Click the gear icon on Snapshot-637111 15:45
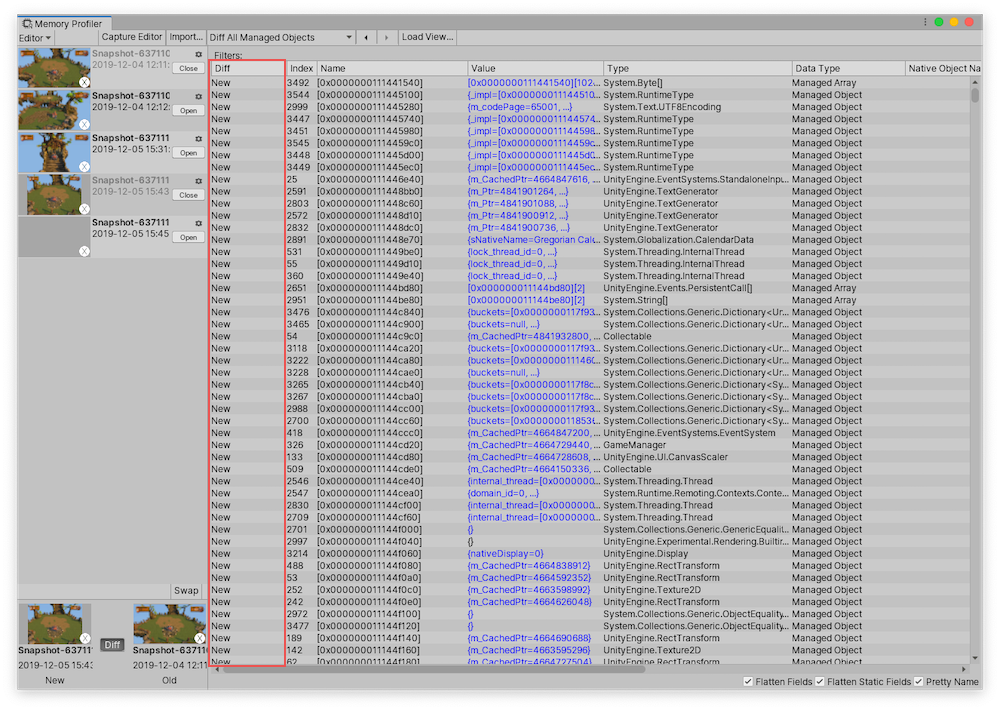This screenshot has height=710, width=1000. [x=198, y=223]
